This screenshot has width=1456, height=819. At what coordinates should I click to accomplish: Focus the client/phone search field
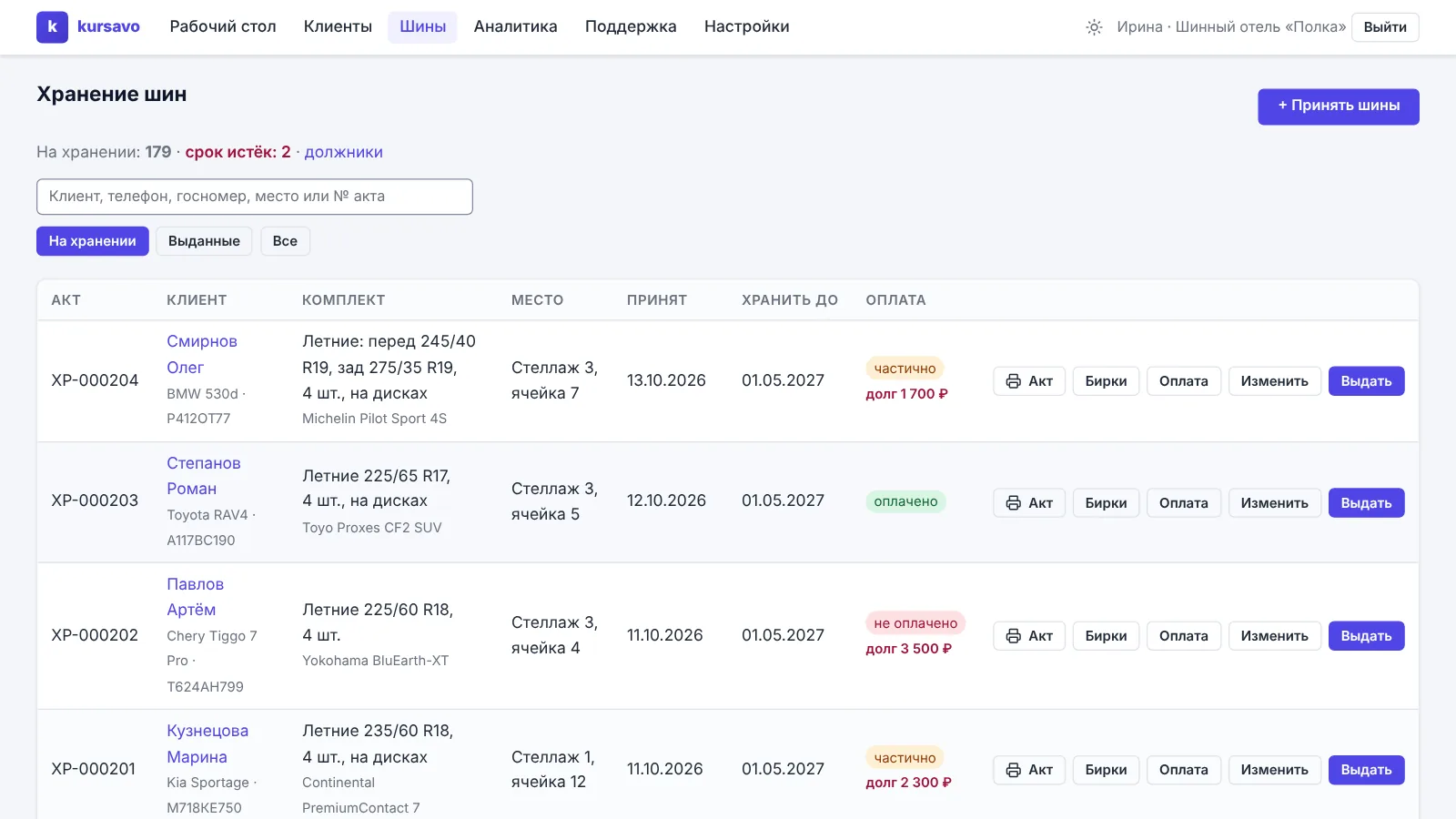pos(255,197)
